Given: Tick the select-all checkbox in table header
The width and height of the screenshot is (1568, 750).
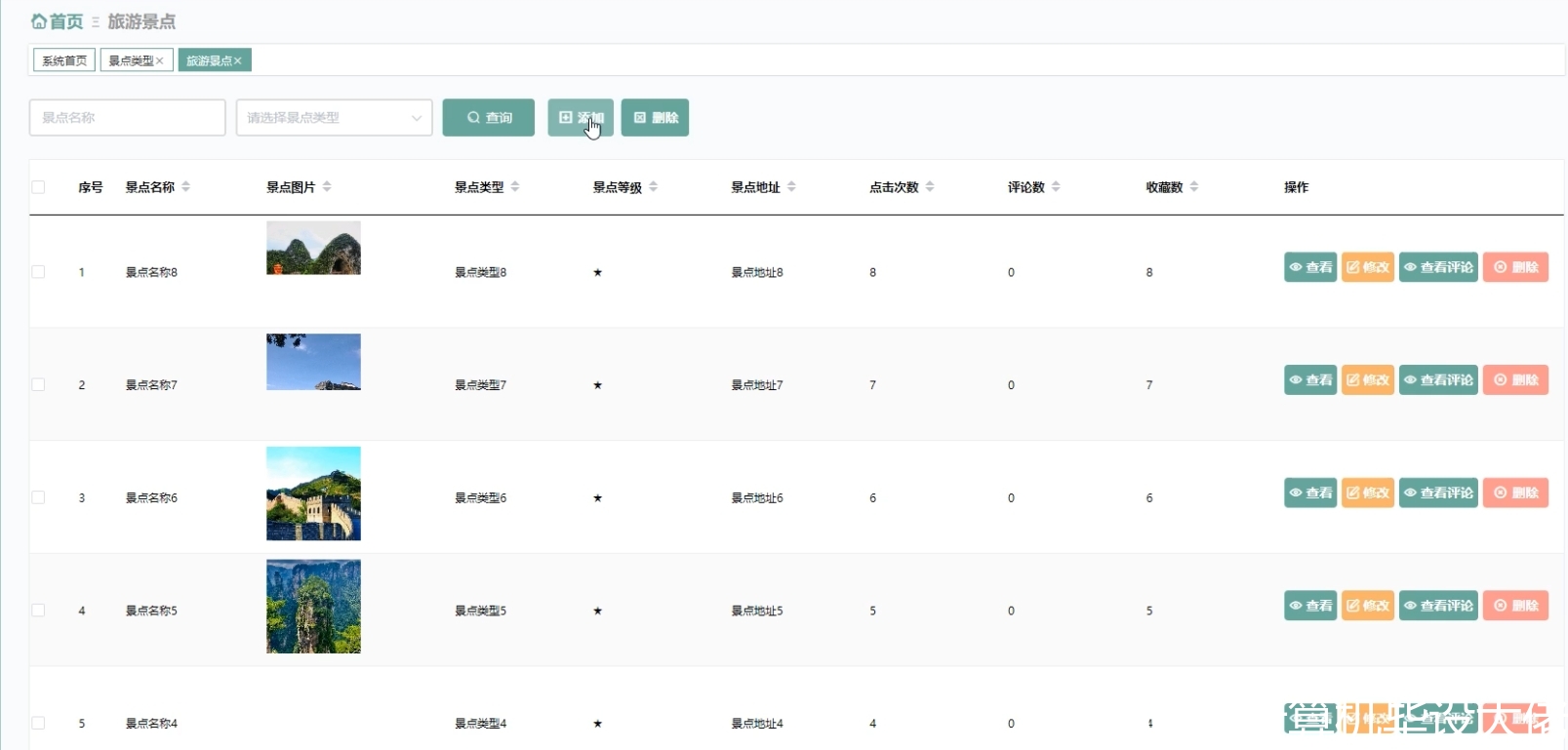Looking at the screenshot, I should (x=38, y=186).
